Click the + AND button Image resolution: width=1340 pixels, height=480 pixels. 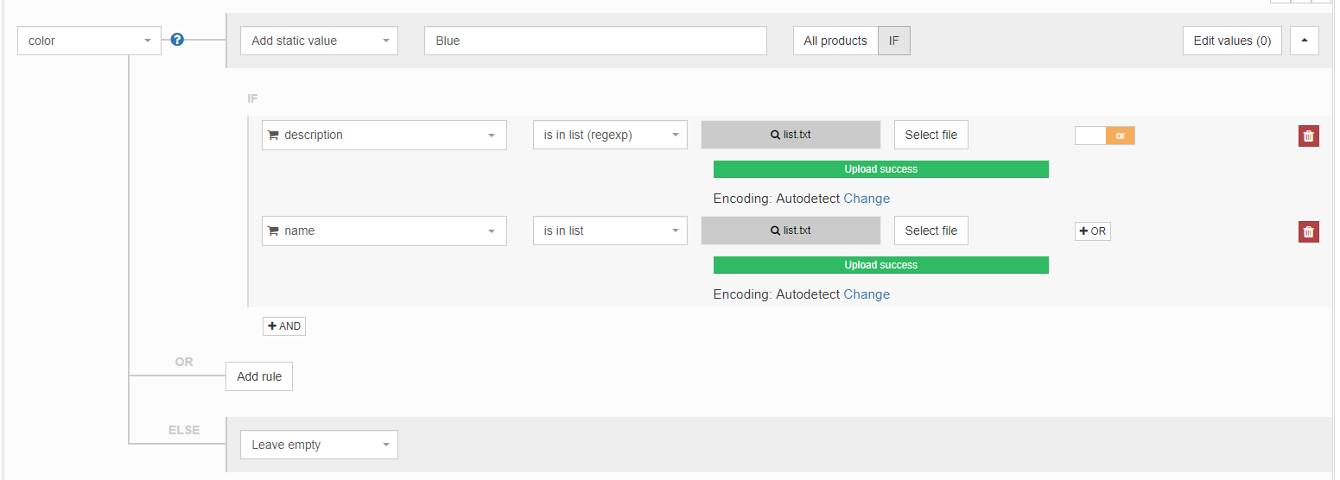pos(284,326)
